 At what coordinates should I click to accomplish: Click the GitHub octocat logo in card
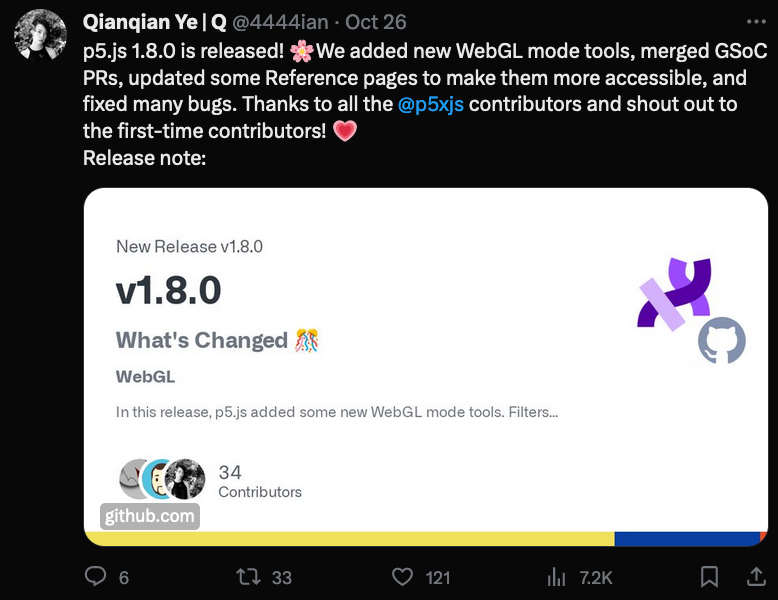(721, 340)
